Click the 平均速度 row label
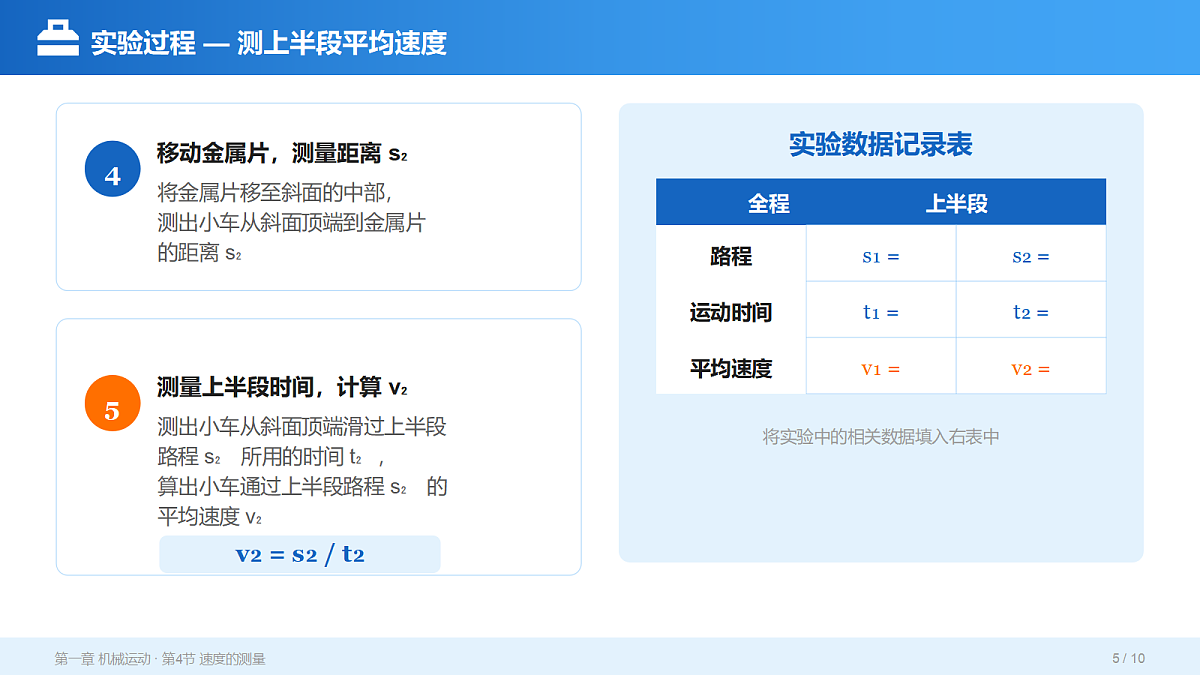 pos(731,368)
